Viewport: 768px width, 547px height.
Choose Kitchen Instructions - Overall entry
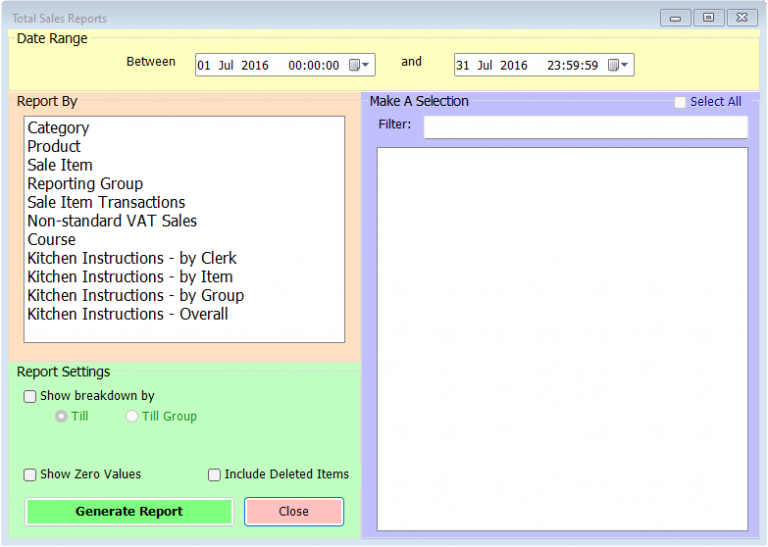click(x=128, y=314)
